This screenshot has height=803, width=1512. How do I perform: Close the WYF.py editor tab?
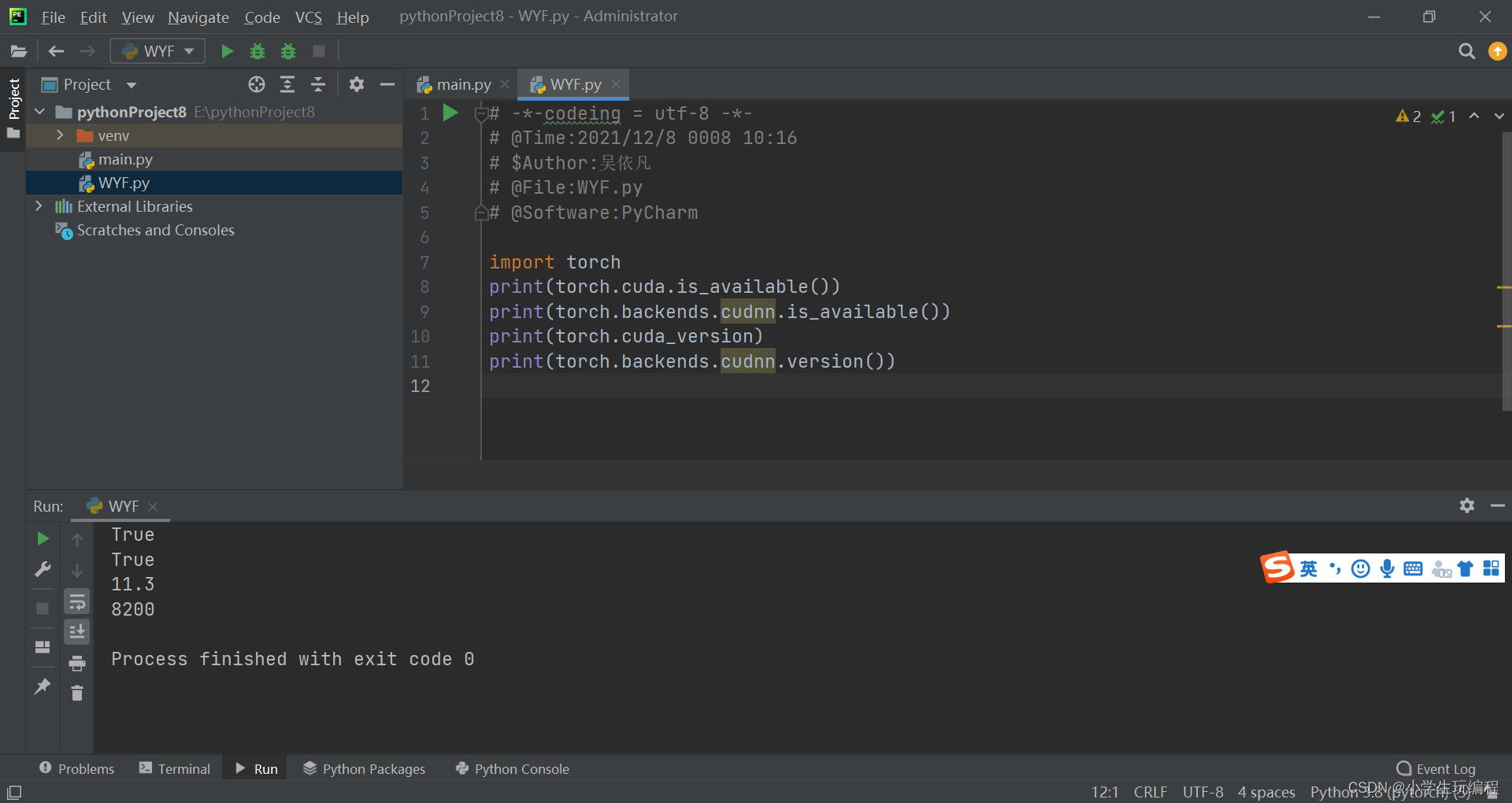(616, 84)
